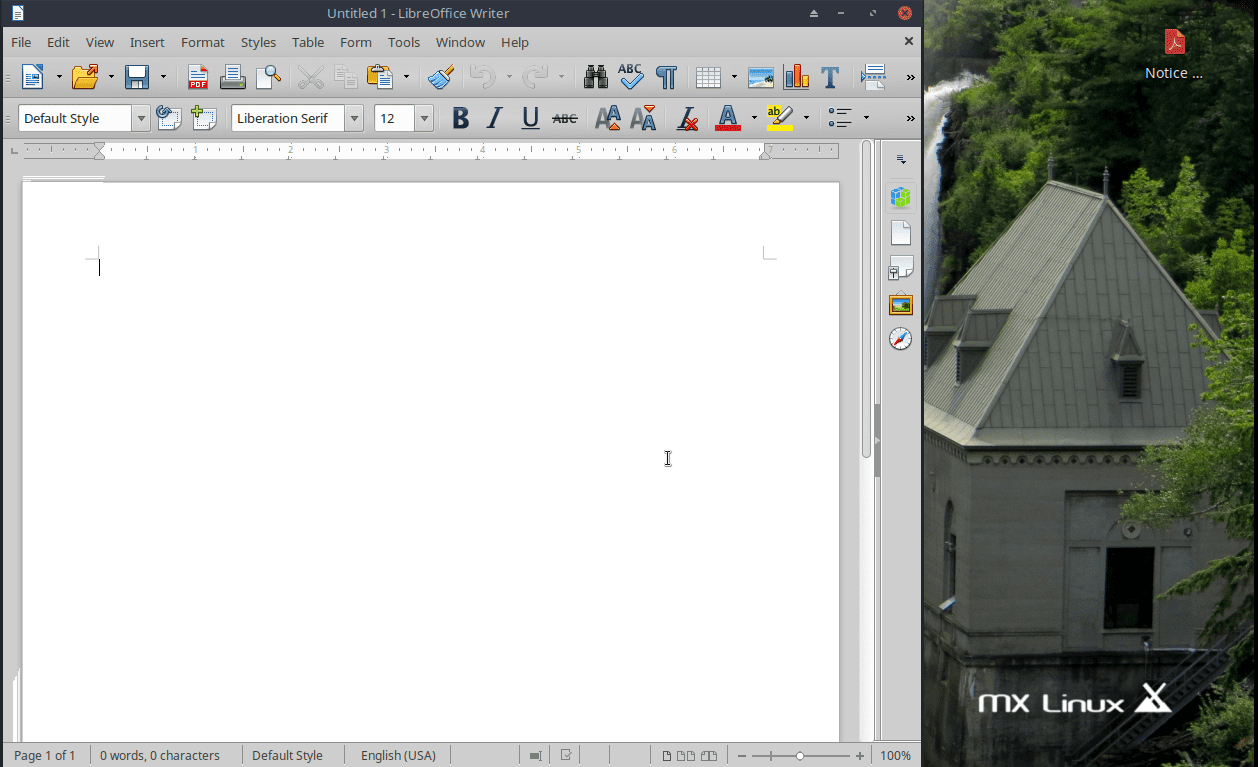Open the Liberation Serif font name dropdown
The image size is (1258, 767).
[x=354, y=118]
